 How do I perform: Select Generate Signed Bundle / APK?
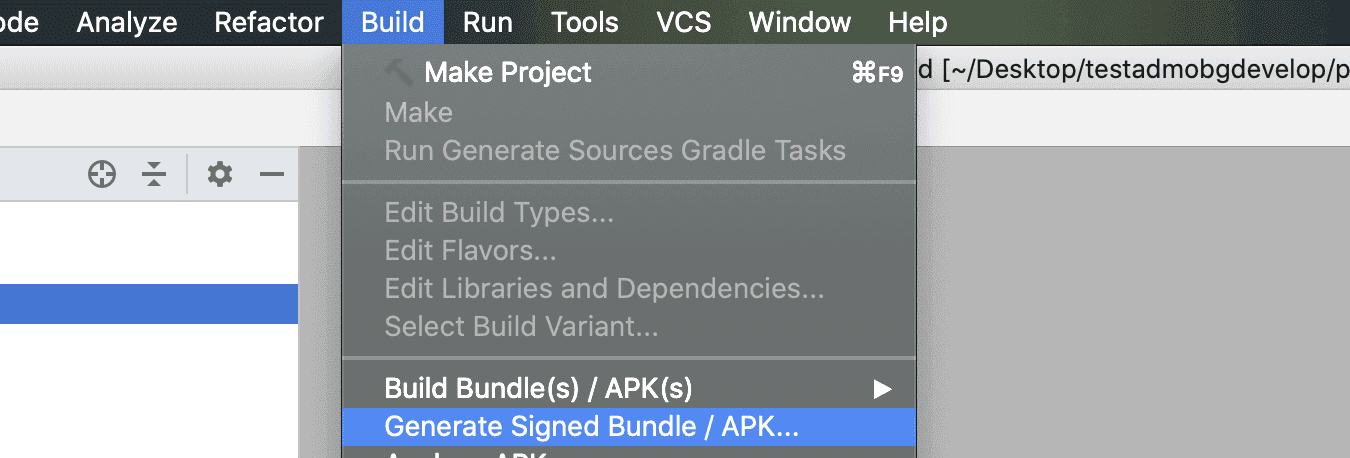[591, 427]
